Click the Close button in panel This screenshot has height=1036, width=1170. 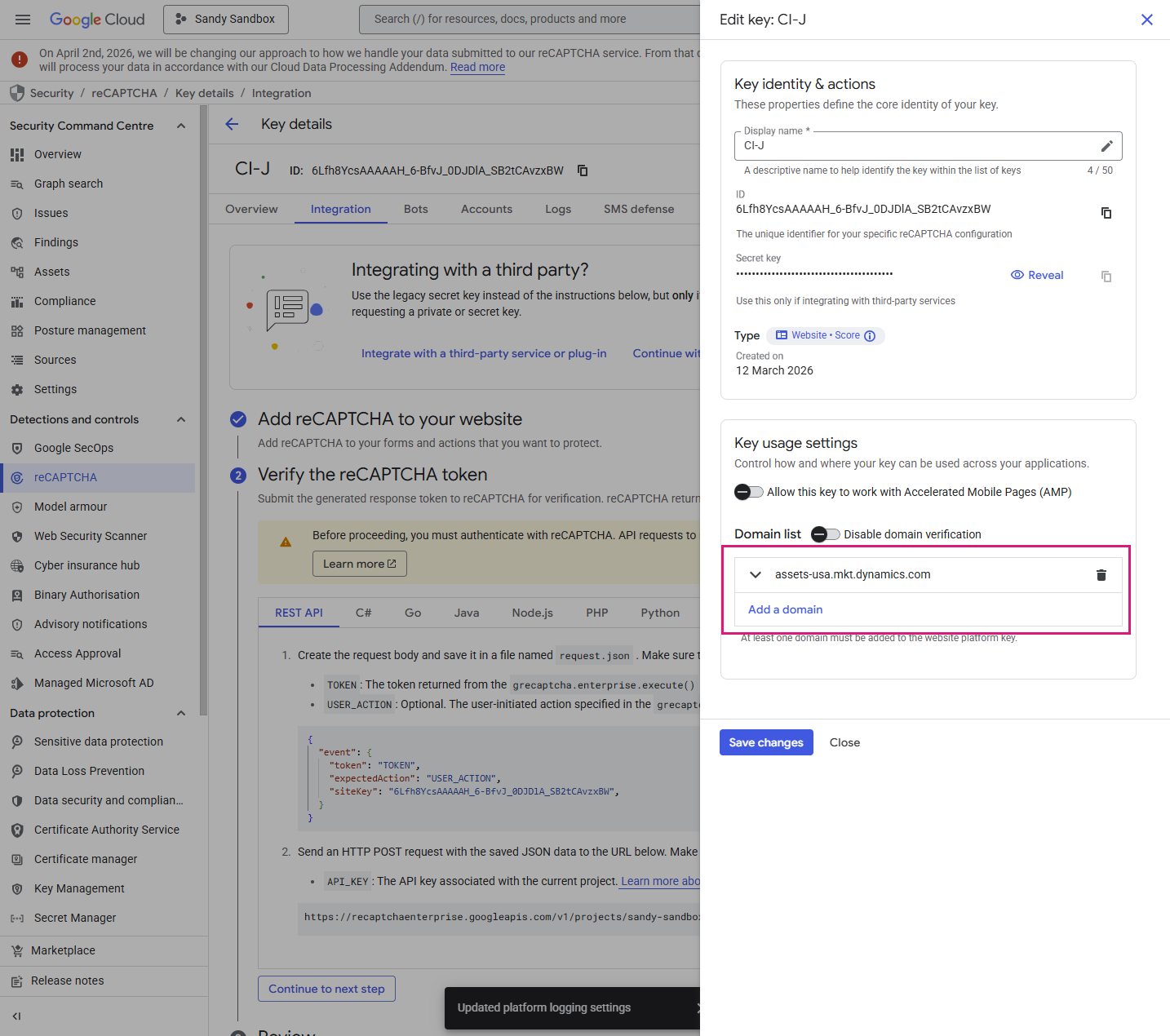[844, 742]
